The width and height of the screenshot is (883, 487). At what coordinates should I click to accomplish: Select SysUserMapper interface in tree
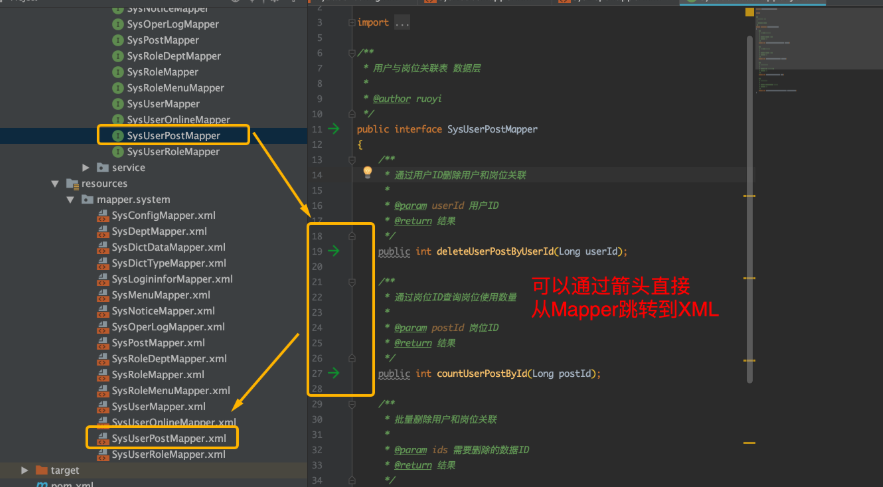pyautogui.click(x=163, y=104)
